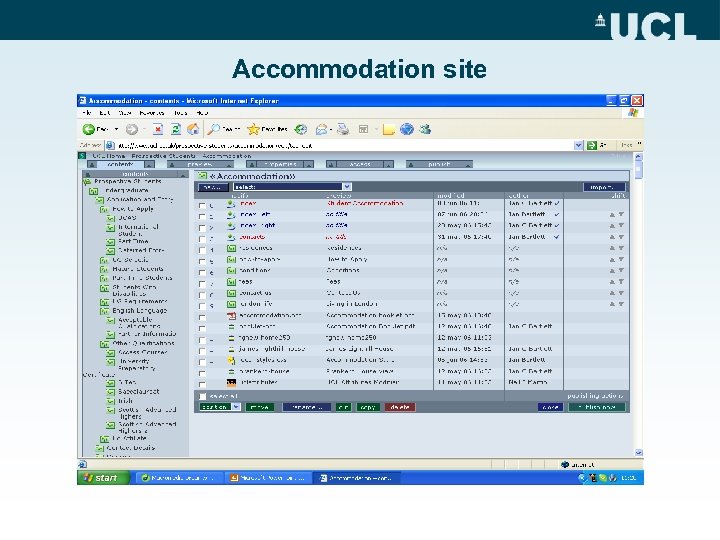The width and height of the screenshot is (720, 540).
Task: Open the Tools menu
Action: (180, 112)
